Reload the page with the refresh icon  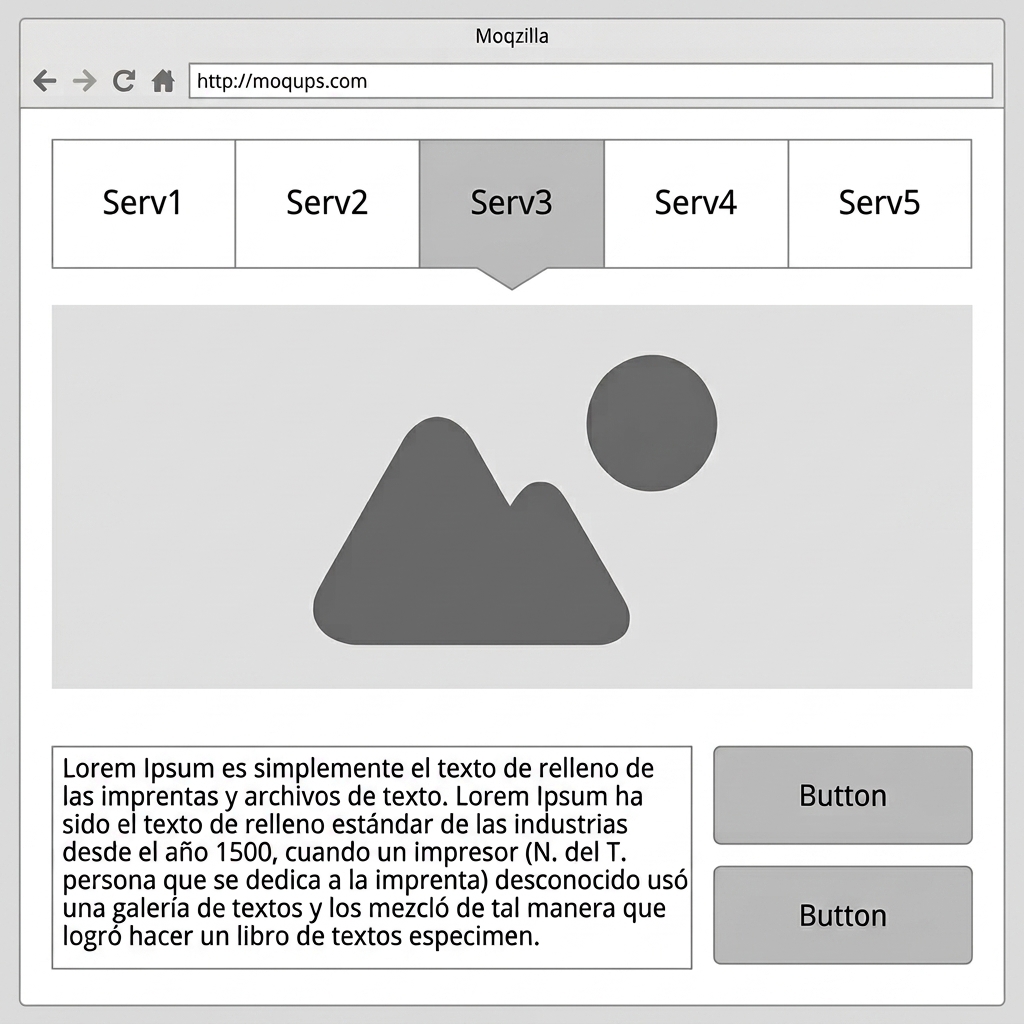(124, 80)
